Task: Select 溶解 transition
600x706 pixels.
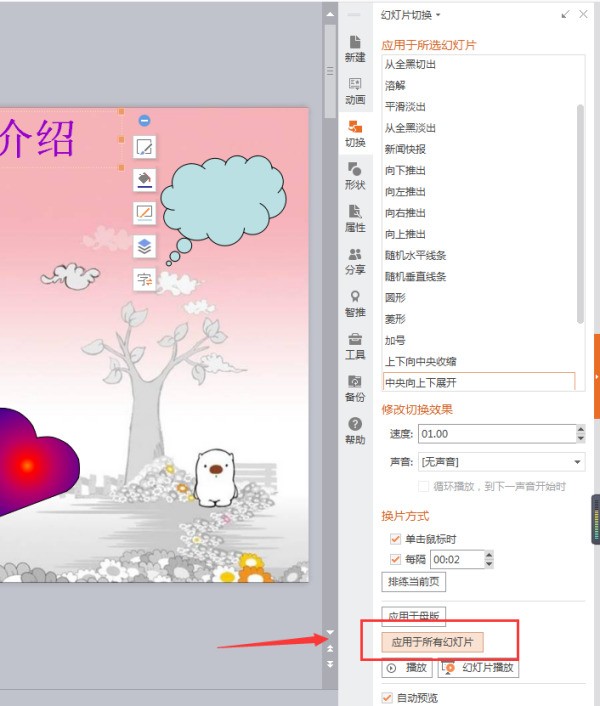Action: click(479, 86)
